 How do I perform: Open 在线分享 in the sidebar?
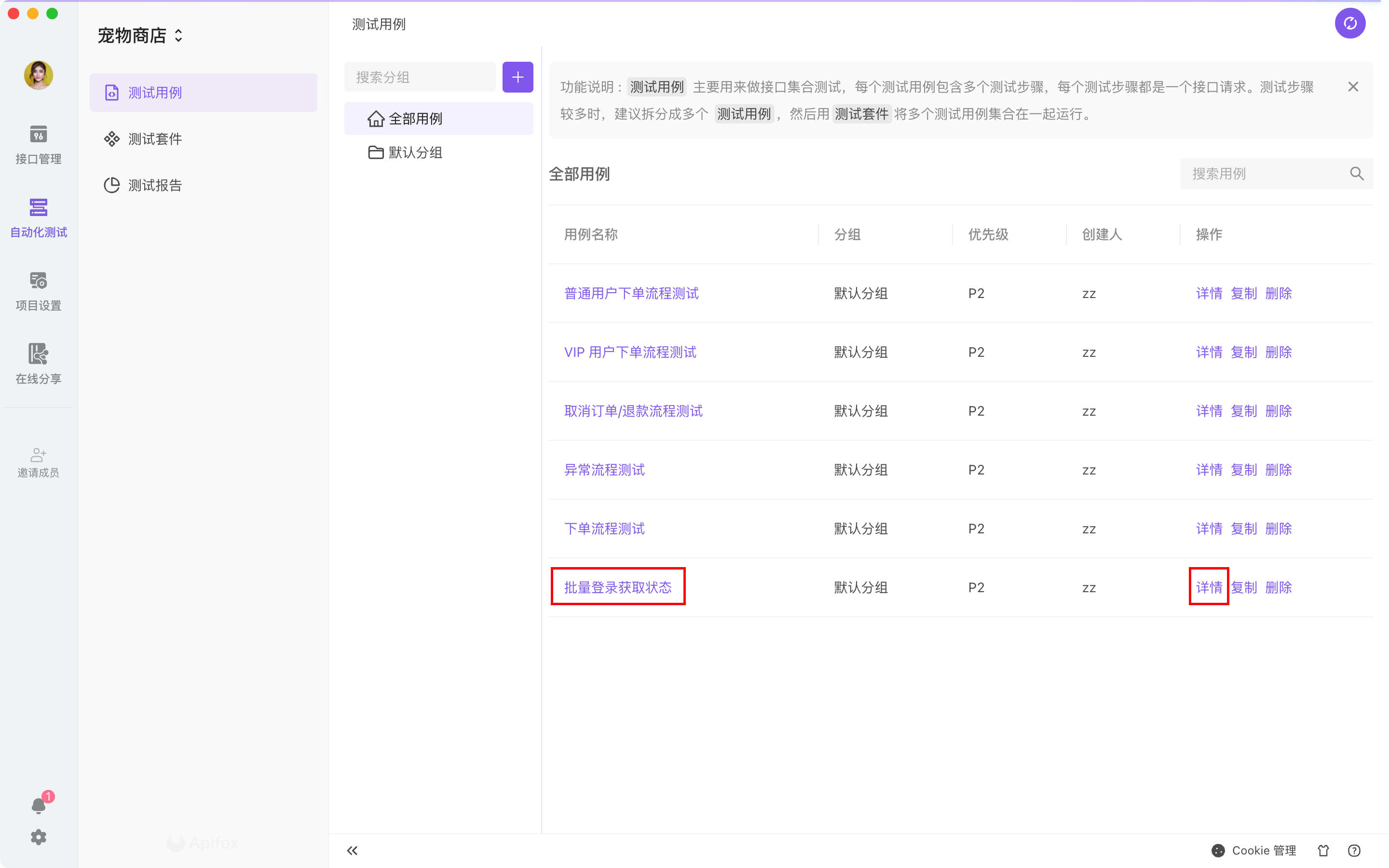38,364
